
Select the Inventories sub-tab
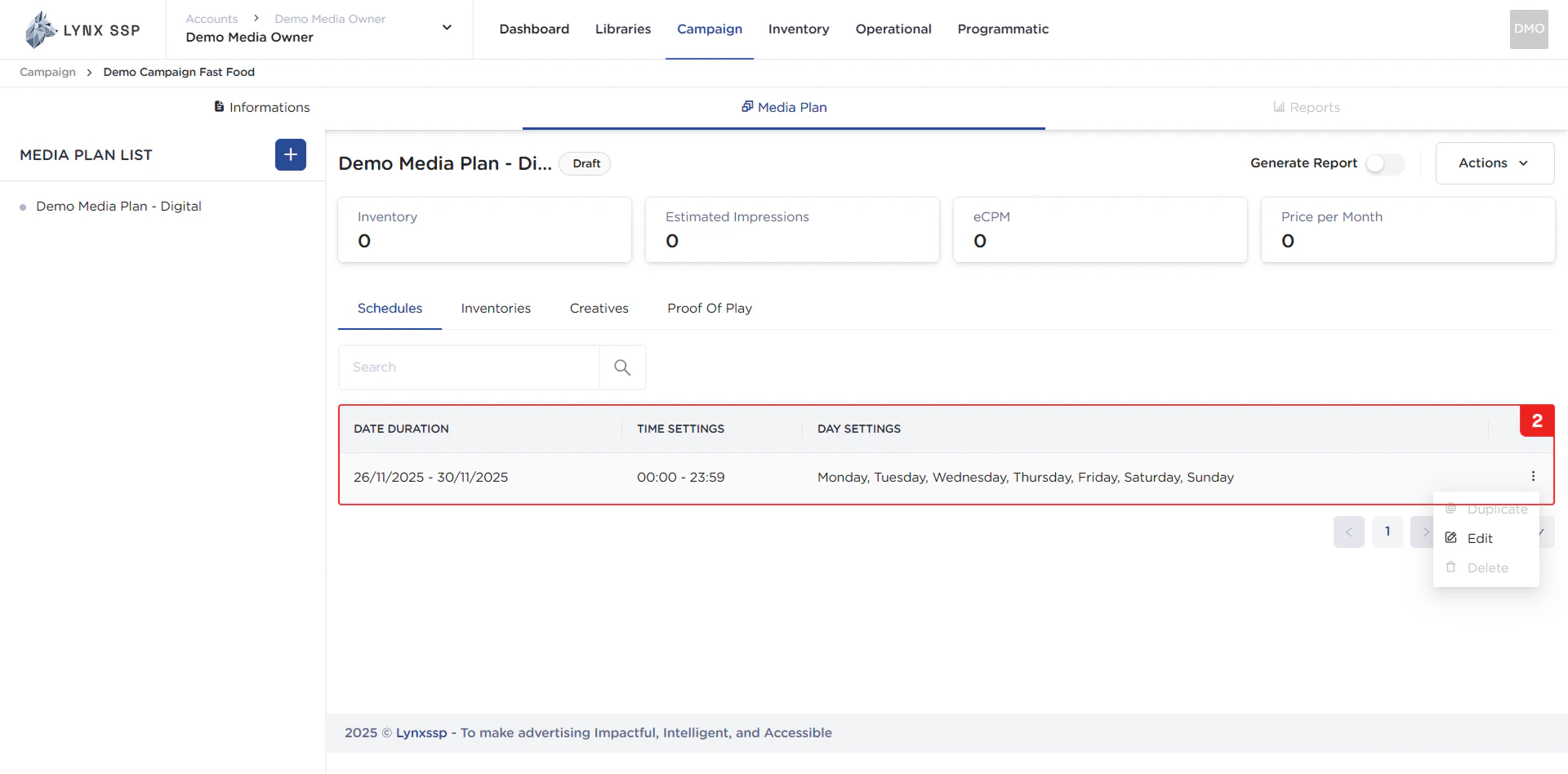(496, 308)
